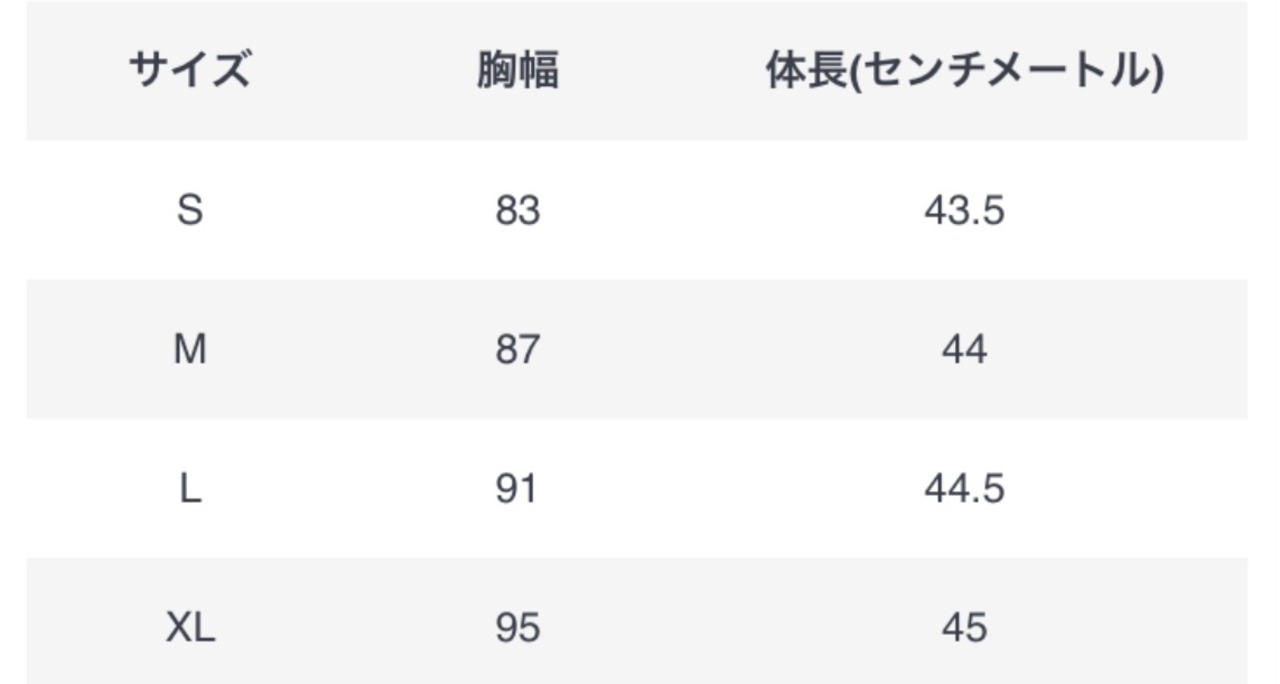Click the XL size cell
This screenshot has width=1280, height=684.
[x=190, y=628]
